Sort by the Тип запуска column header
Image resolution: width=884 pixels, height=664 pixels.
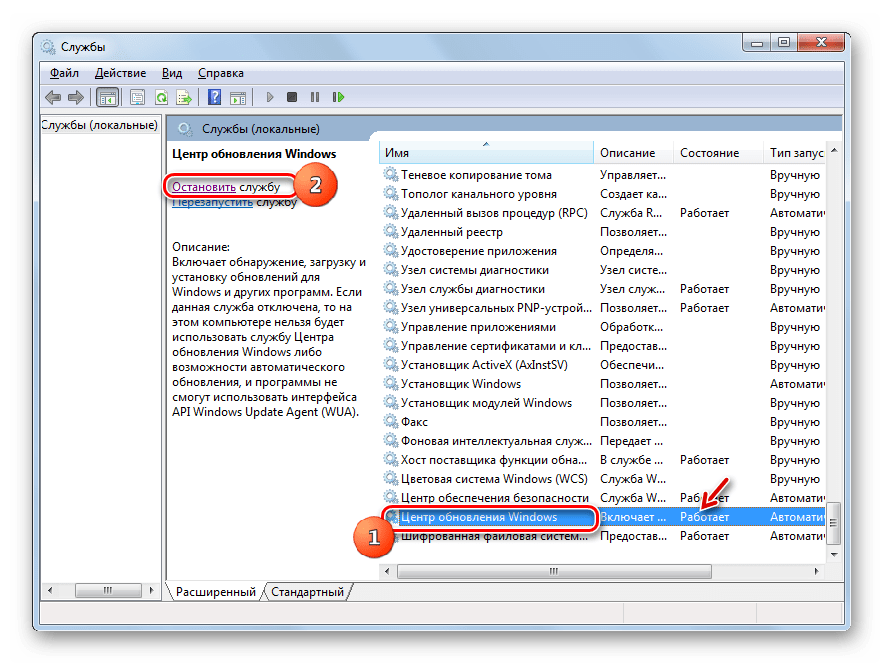tap(795, 153)
